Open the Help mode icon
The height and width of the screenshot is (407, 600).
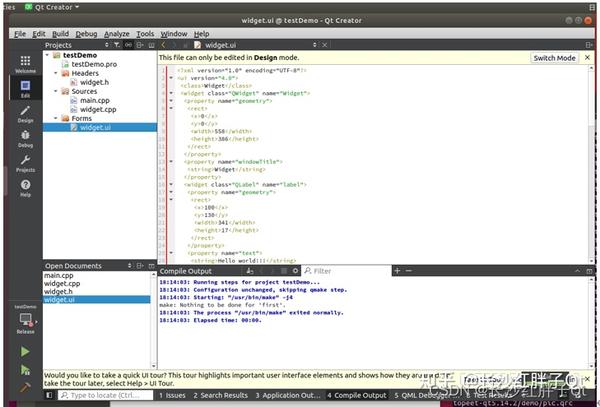pos(25,188)
